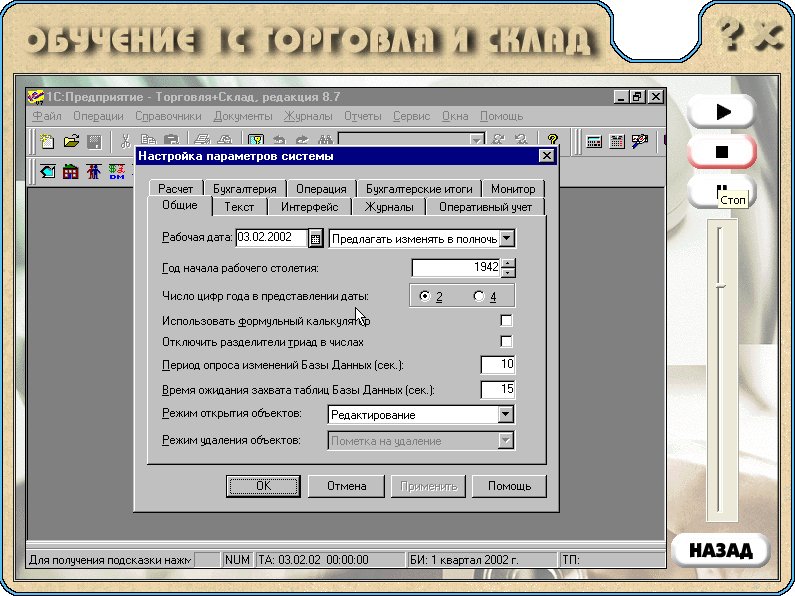Click the DM currency icon
Viewport: 795px width, 596px height.
117,171
